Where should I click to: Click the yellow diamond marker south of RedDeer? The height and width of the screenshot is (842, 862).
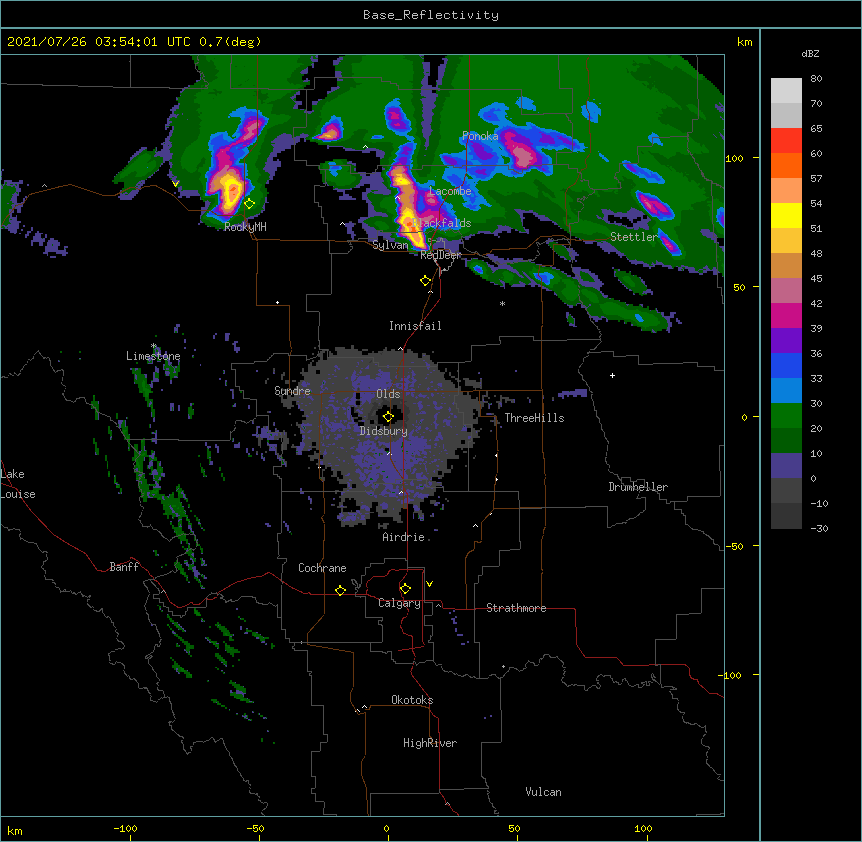[426, 281]
